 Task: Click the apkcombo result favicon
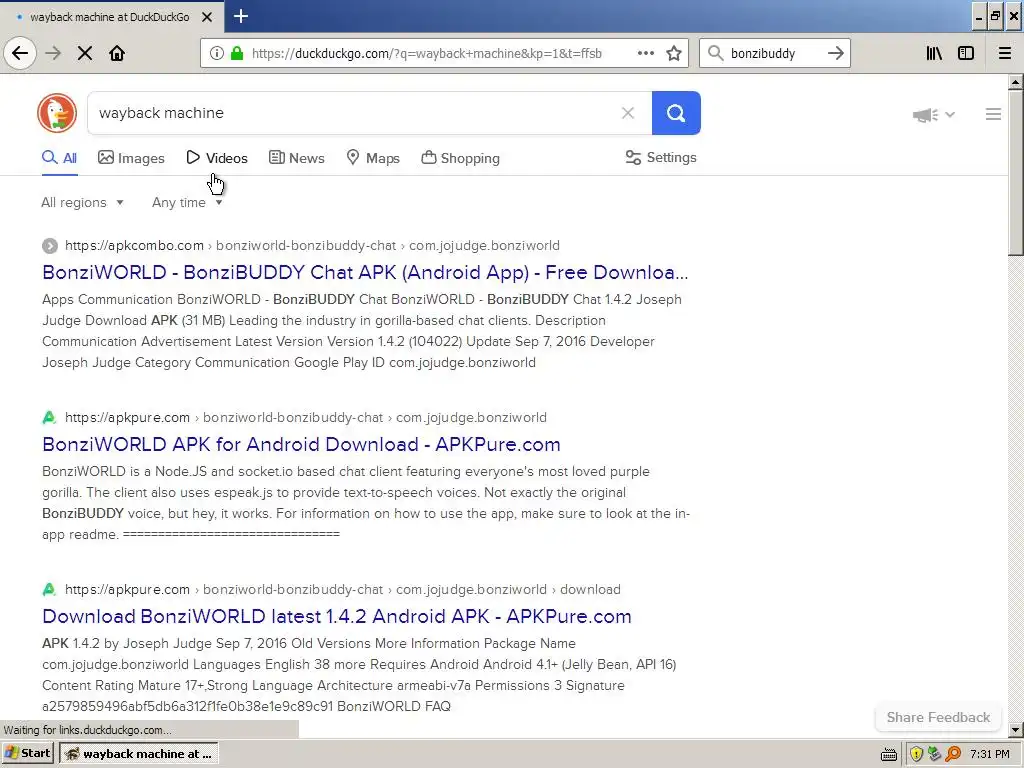click(x=50, y=246)
